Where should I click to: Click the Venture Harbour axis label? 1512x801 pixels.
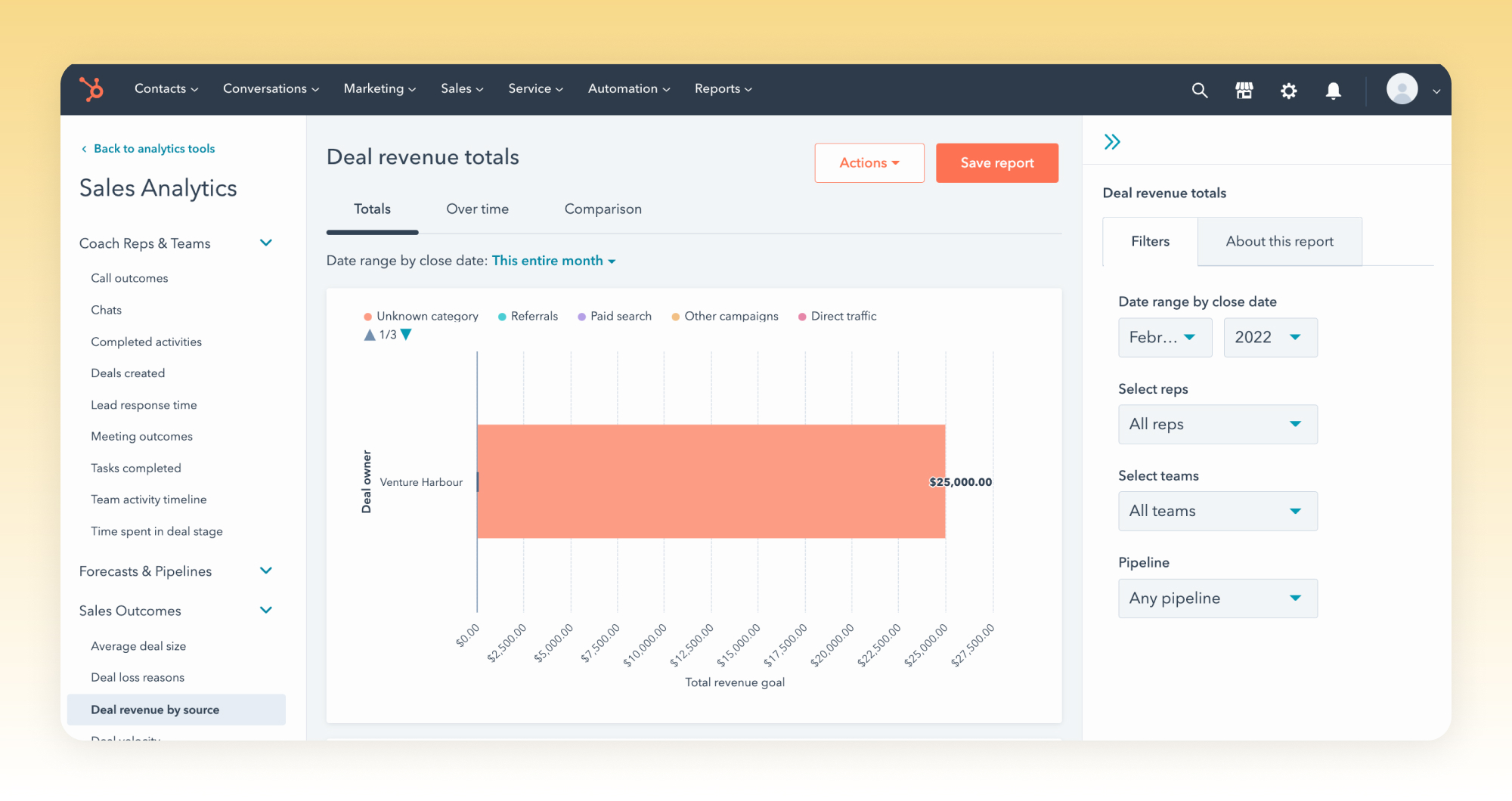point(421,482)
